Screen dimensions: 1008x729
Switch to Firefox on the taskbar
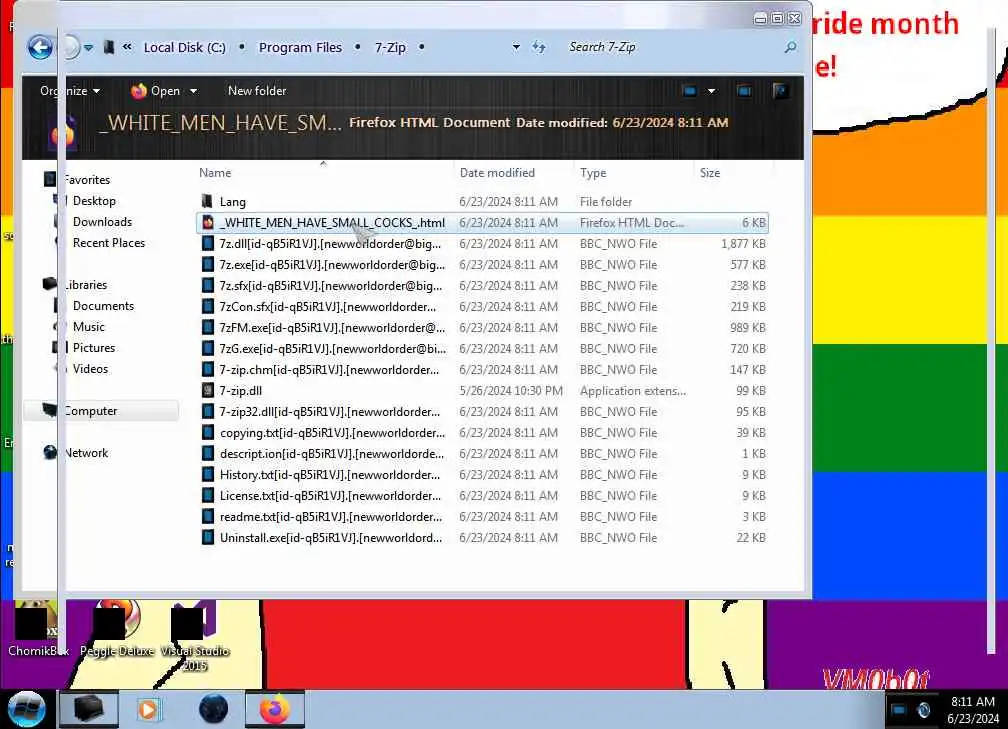[x=274, y=709]
